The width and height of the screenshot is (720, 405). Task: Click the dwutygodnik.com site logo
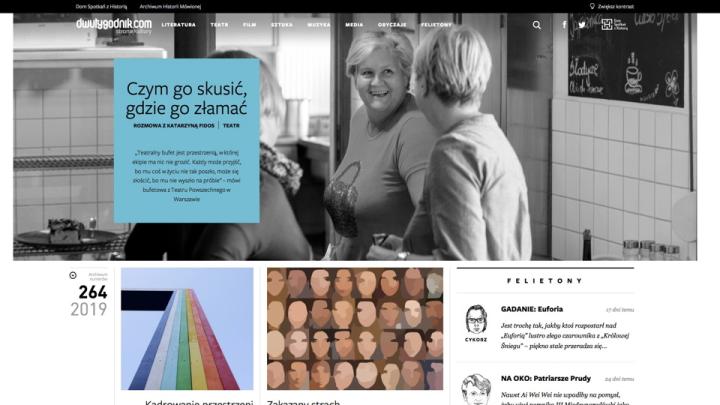coord(114,24)
